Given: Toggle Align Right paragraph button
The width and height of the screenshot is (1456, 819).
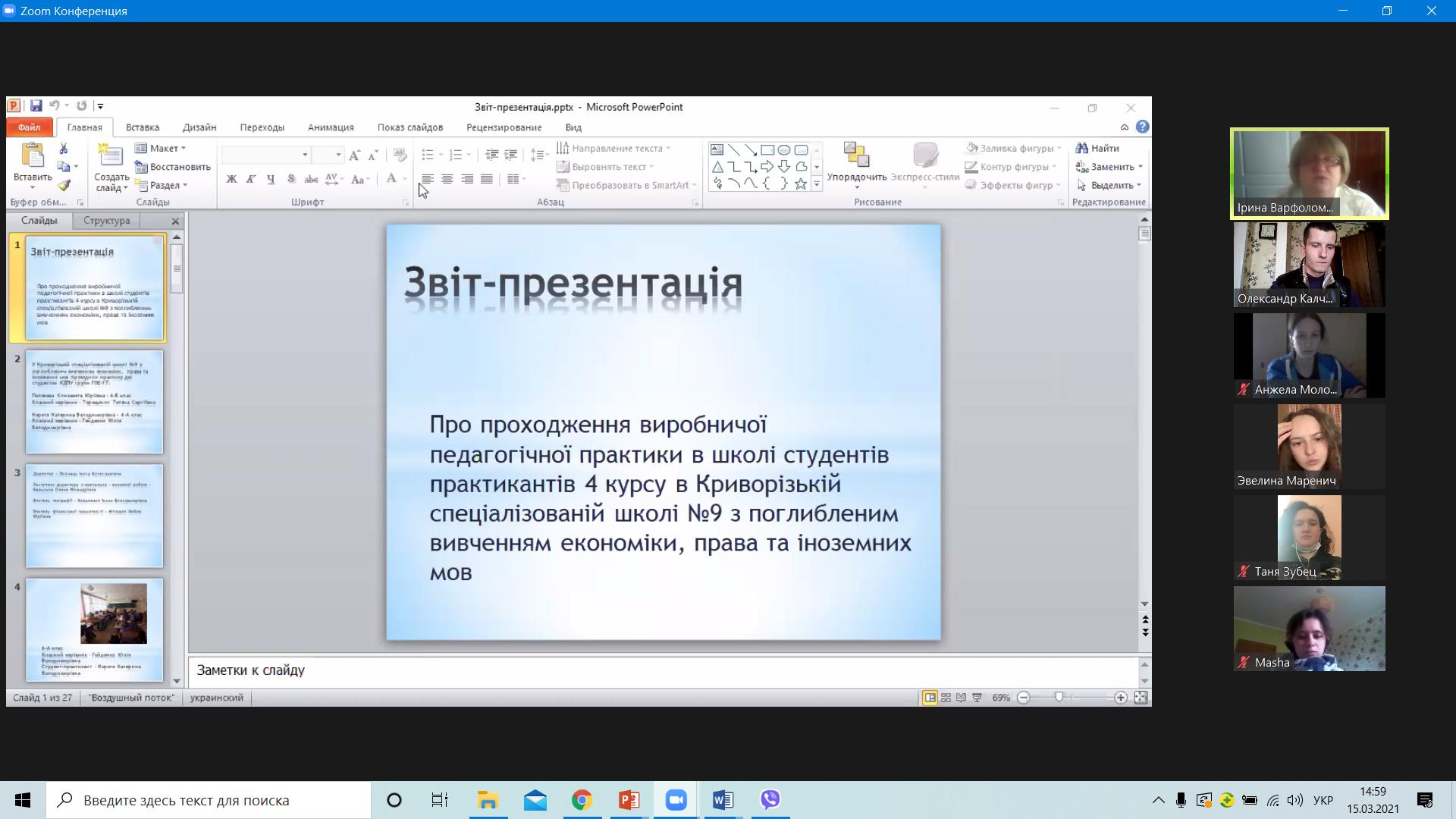Looking at the screenshot, I should pos(467,179).
